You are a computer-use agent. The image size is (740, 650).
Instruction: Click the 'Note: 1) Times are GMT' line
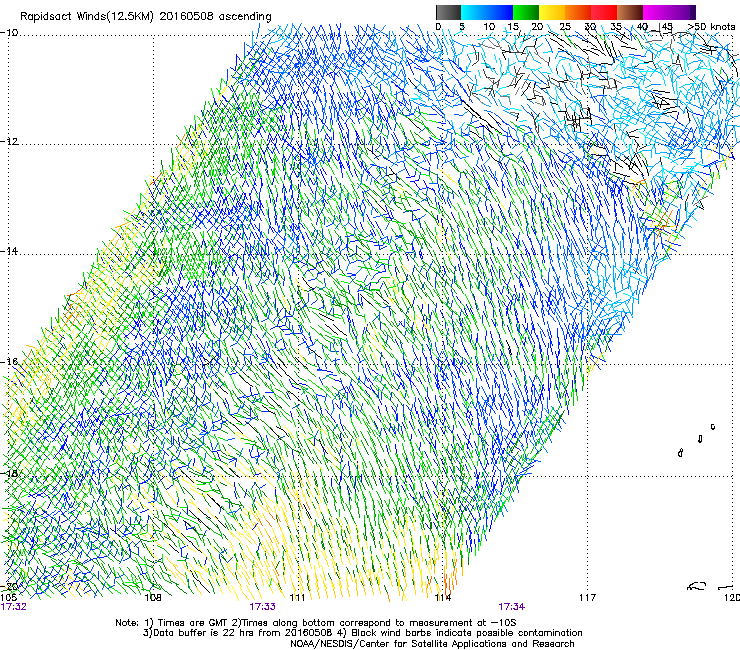click(x=316, y=623)
